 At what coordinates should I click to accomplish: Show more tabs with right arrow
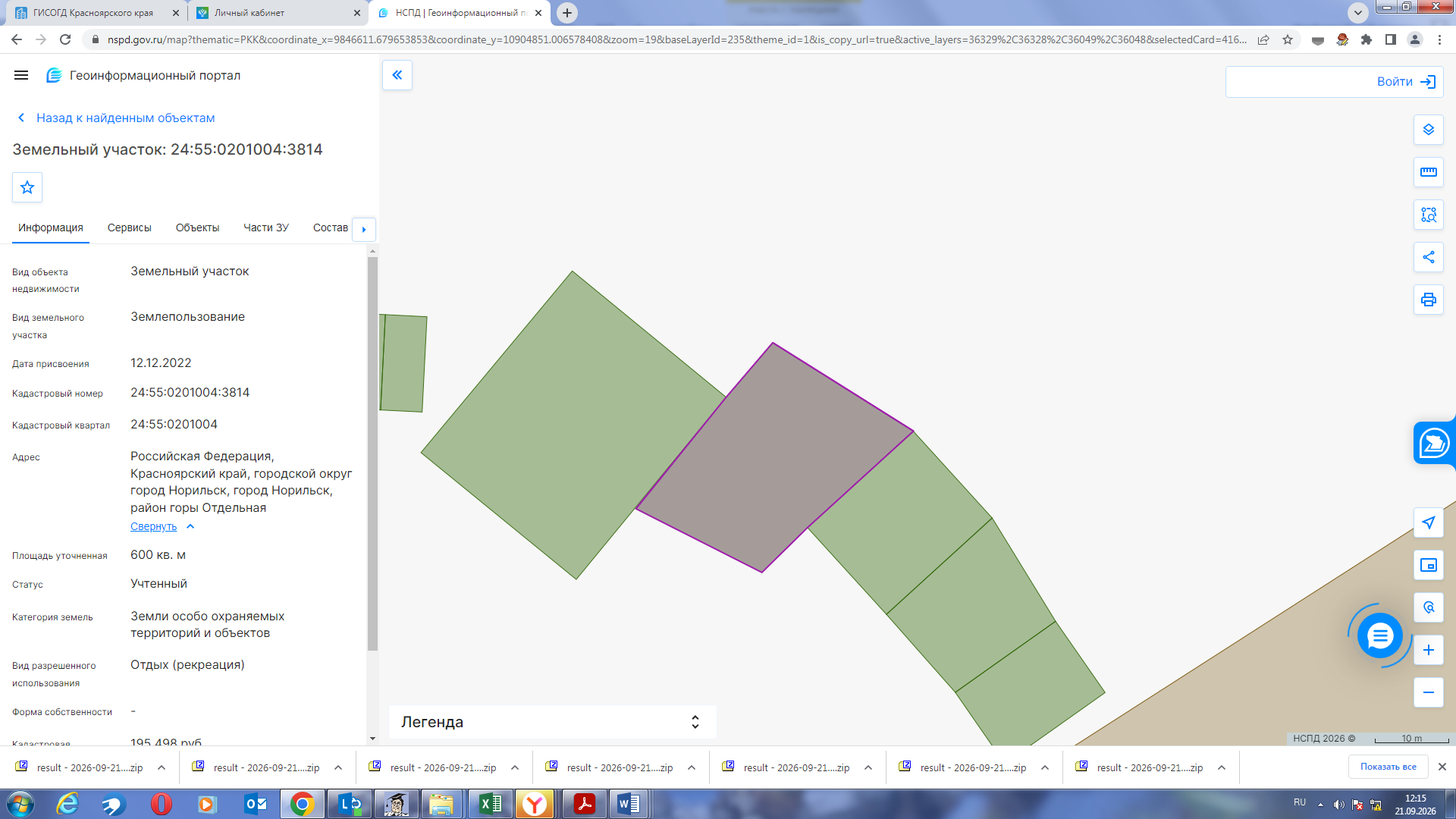(x=364, y=229)
